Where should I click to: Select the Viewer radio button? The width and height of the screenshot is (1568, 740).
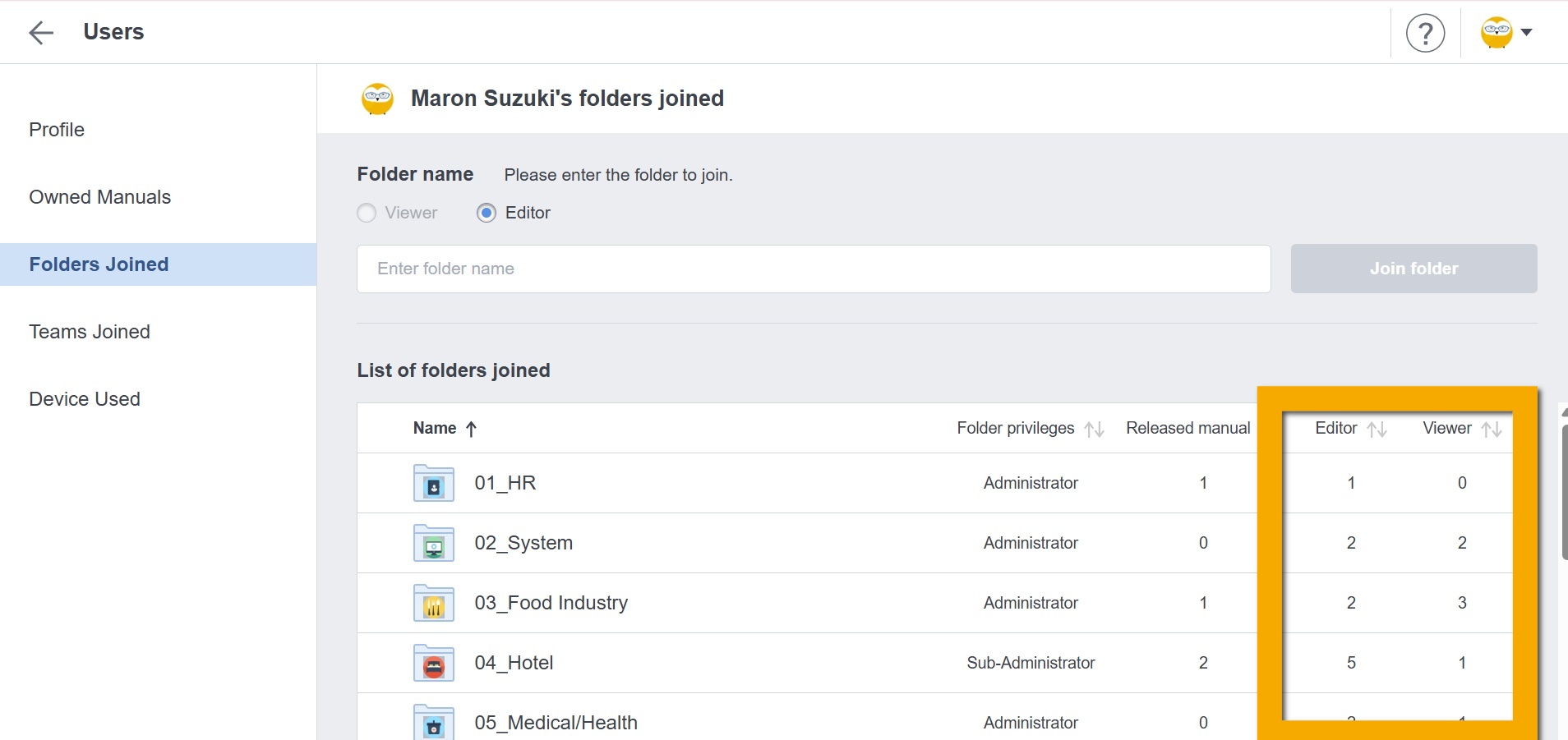click(x=367, y=214)
